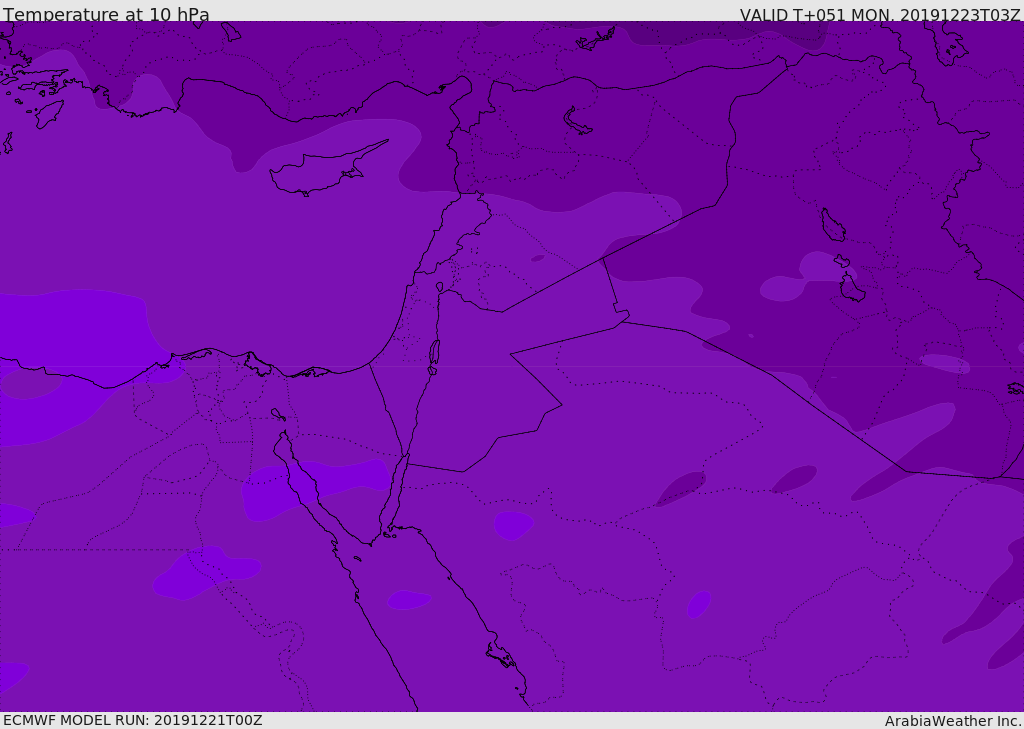The width and height of the screenshot is (1024, 729).
Task: Click the 'VALID T+051 MON. 20191223T03Z' timestamp
Action: click(x=880, y=15)
